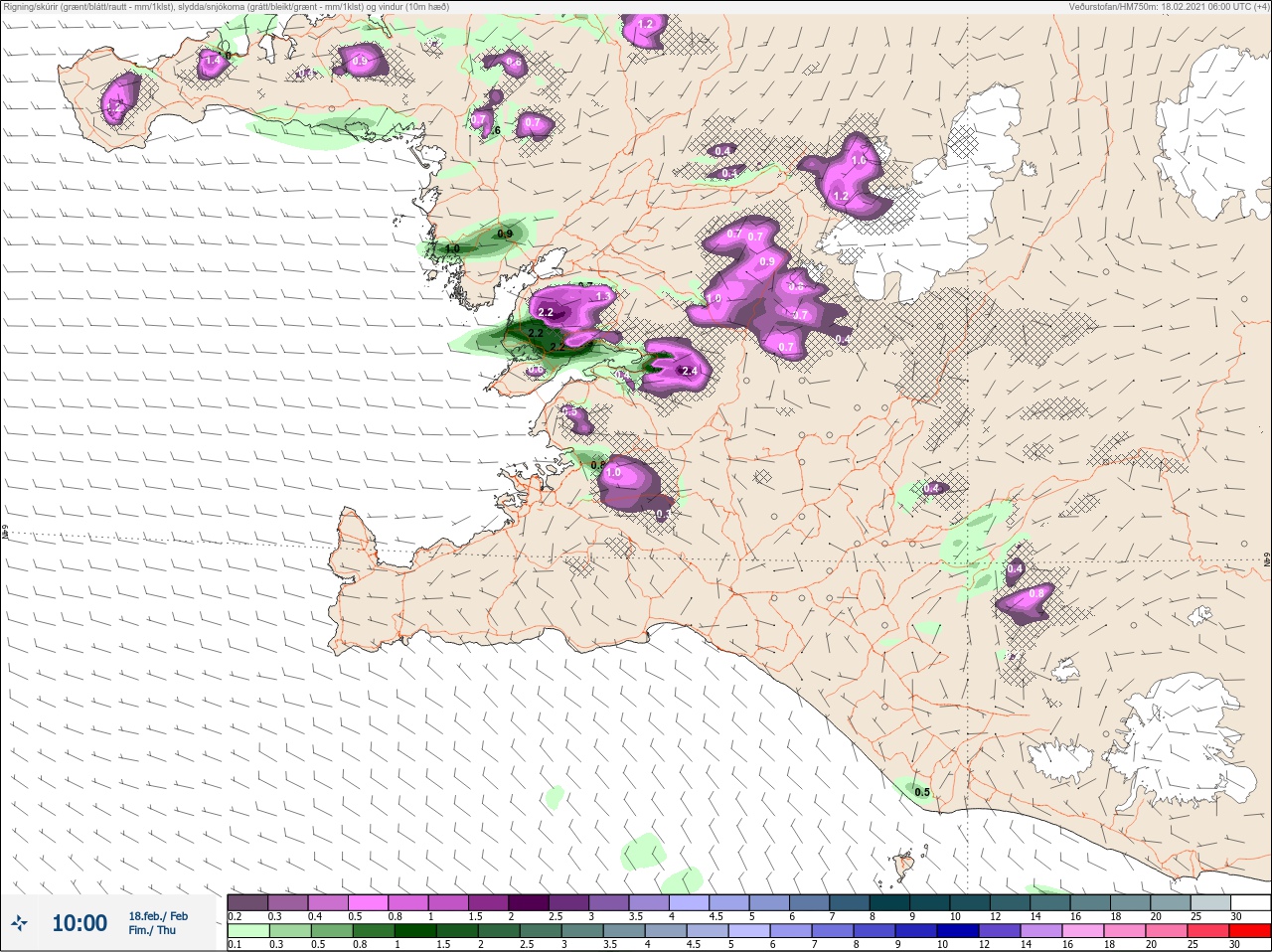1272x952 pixels.
Task: Click the wind rose icon beside 10:00
Action: [18, 923]
